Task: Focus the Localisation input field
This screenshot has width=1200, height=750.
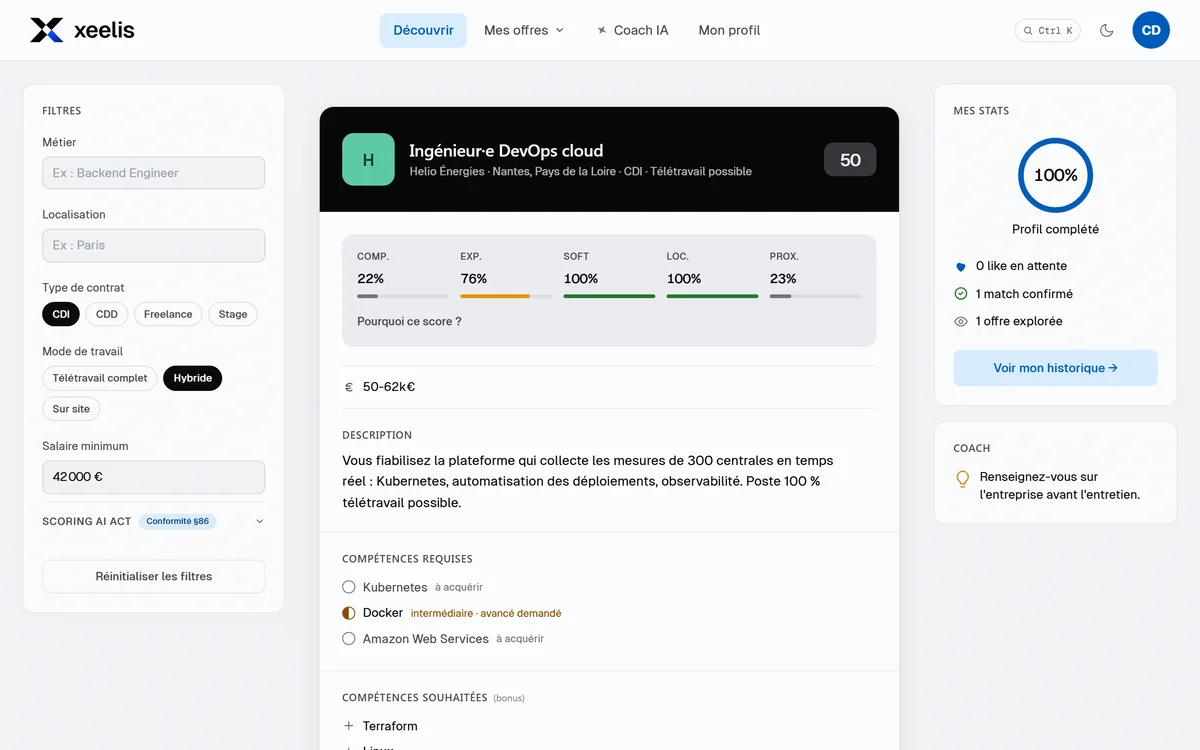Action: point(154,245)
